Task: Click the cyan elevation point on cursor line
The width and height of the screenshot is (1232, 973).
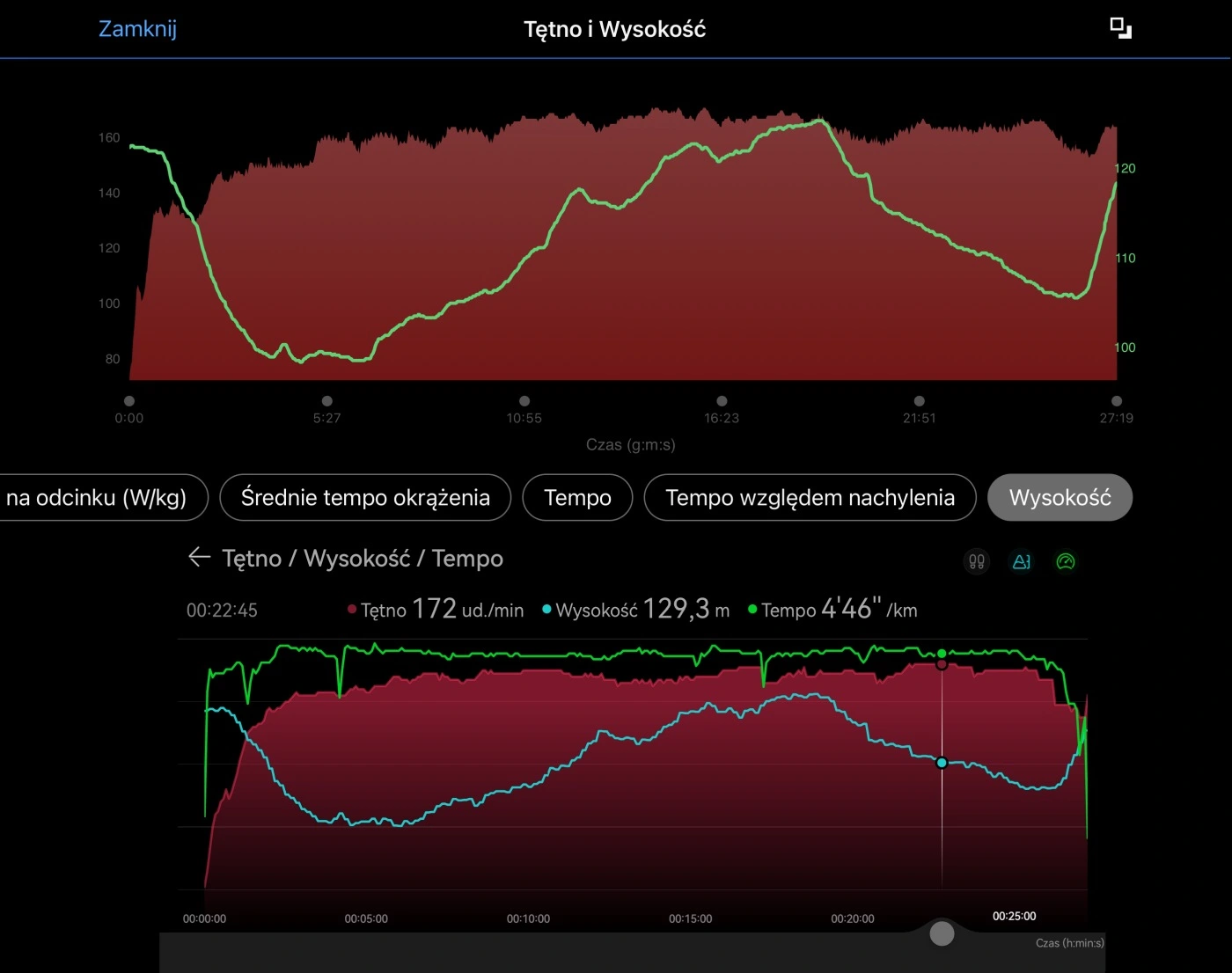Action: pyautogui.click(x=942, y=763)
